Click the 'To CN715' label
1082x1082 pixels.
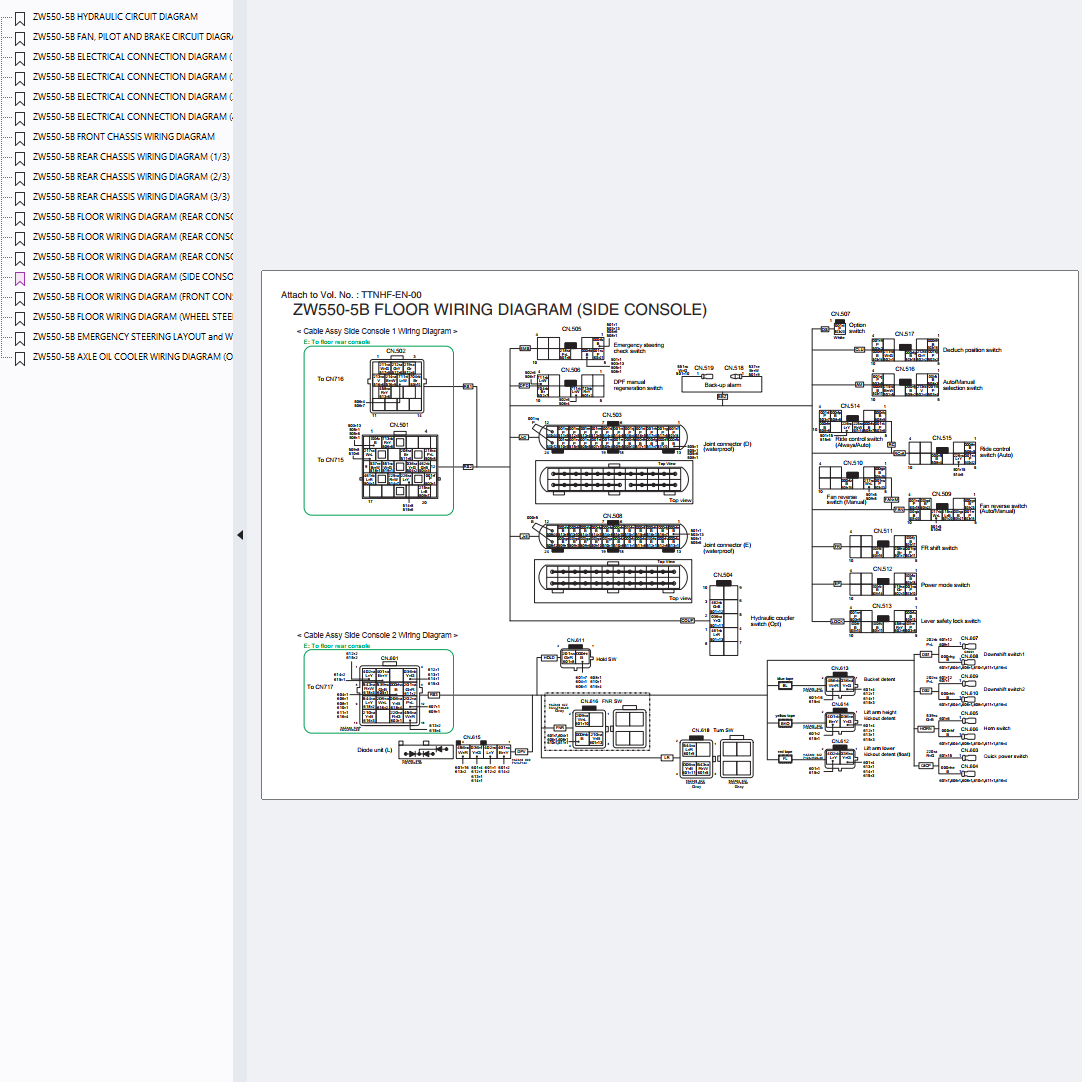330,460
